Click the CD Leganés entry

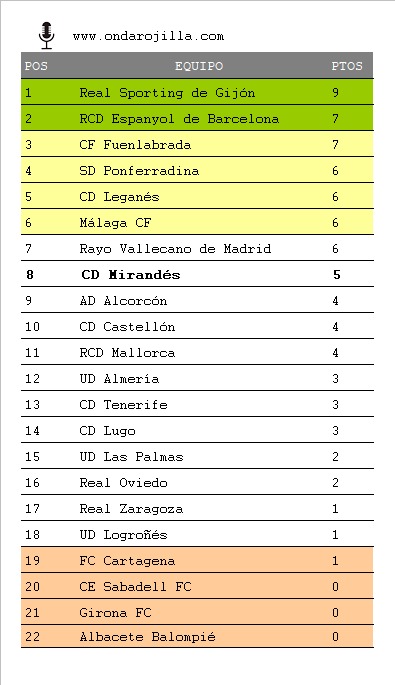(x=119, y=197)
